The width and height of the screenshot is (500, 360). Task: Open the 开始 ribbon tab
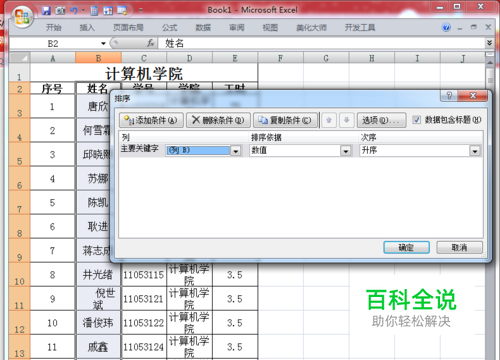pos(53,27)
